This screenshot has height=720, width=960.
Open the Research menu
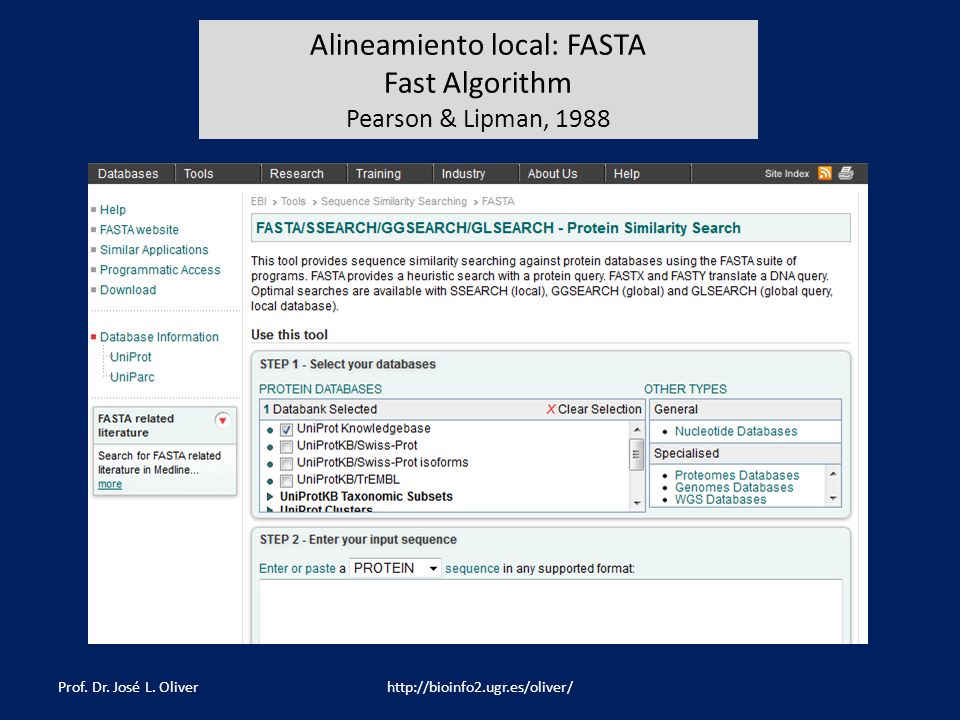click(296, 174)
